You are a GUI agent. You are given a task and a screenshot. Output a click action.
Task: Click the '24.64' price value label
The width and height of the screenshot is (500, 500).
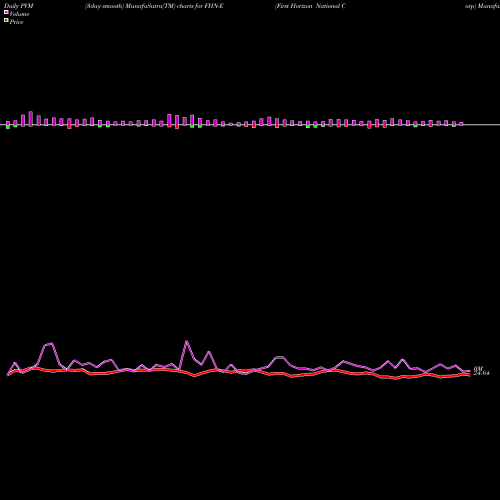coord(481,373)
